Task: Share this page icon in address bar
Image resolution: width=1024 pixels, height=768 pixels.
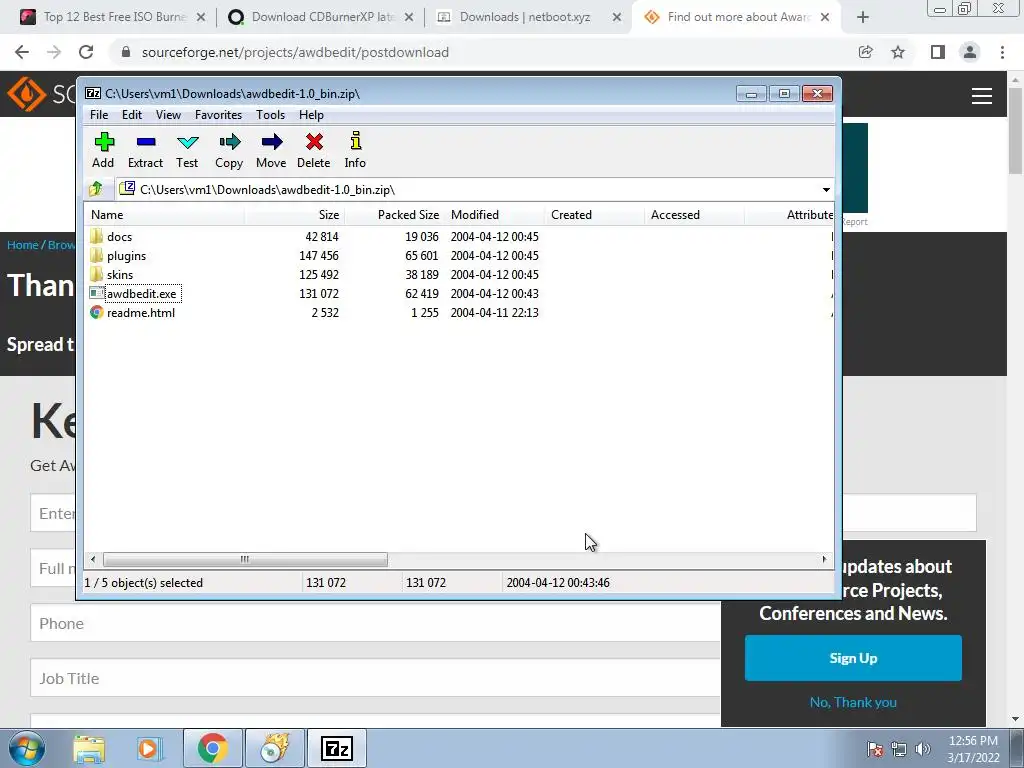Action: [866, 52]
